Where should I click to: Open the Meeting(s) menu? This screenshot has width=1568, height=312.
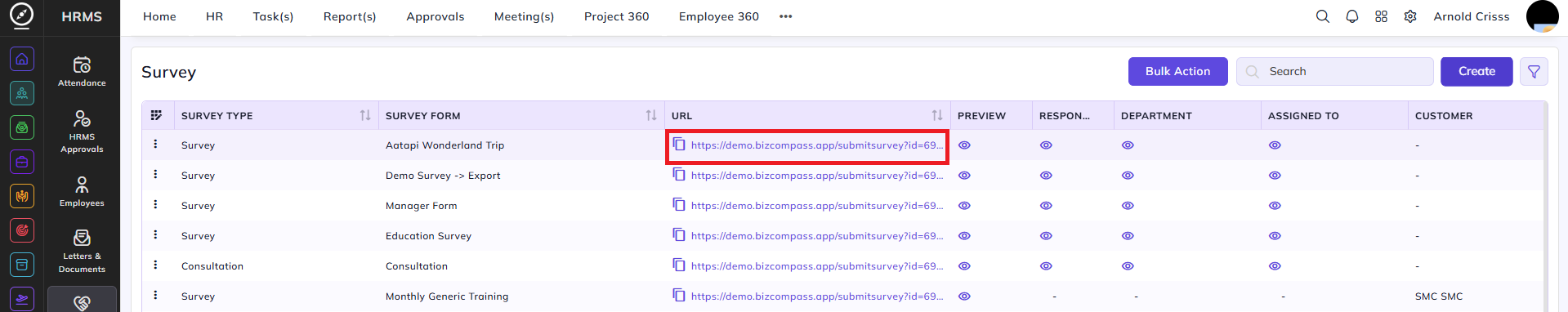[524, 16]
